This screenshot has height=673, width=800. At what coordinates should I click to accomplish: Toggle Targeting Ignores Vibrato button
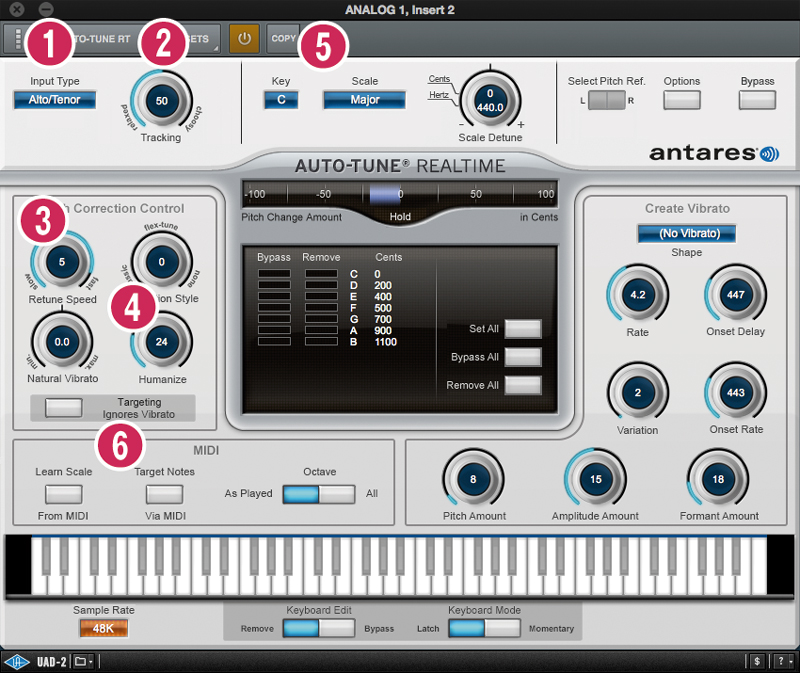[x=64, y=408]
